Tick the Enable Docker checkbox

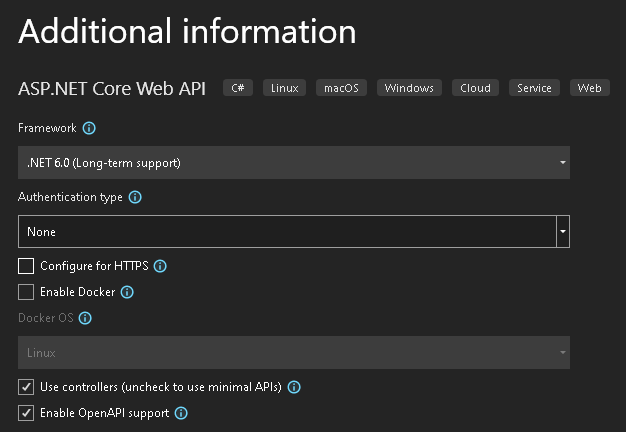coord(26,292)
